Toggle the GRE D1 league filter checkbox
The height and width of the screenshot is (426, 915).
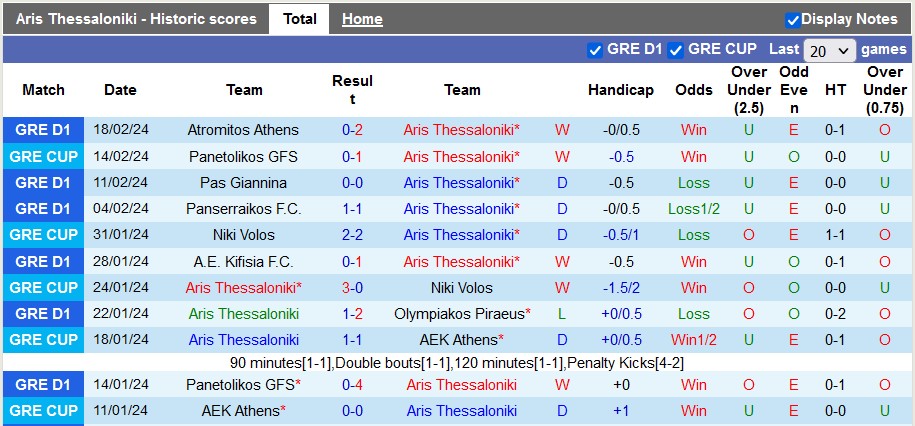(595, 50)
